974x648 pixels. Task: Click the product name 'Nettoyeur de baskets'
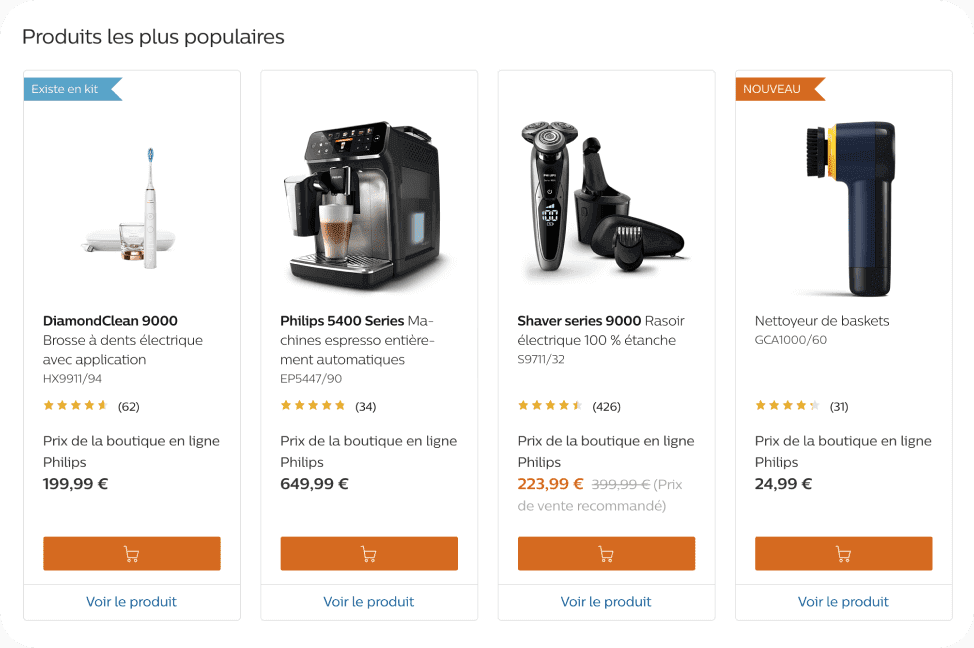[x=822, y=320]
